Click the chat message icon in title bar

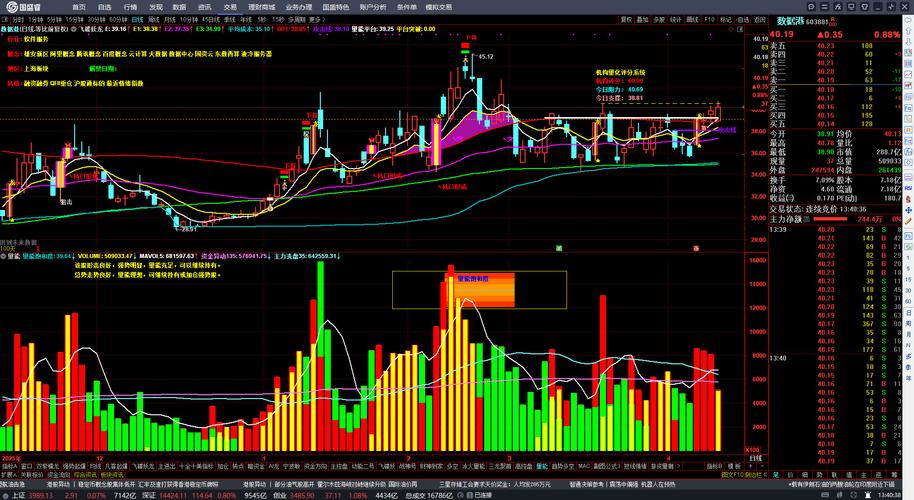coord(811,7)
